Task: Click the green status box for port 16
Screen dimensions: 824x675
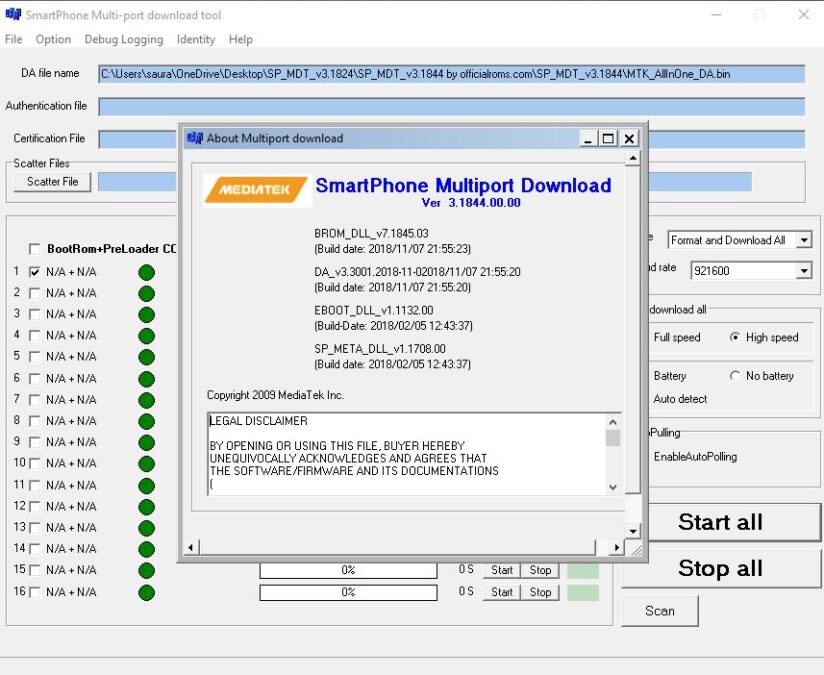Action: pyautogui.click(x=583, y=592)
